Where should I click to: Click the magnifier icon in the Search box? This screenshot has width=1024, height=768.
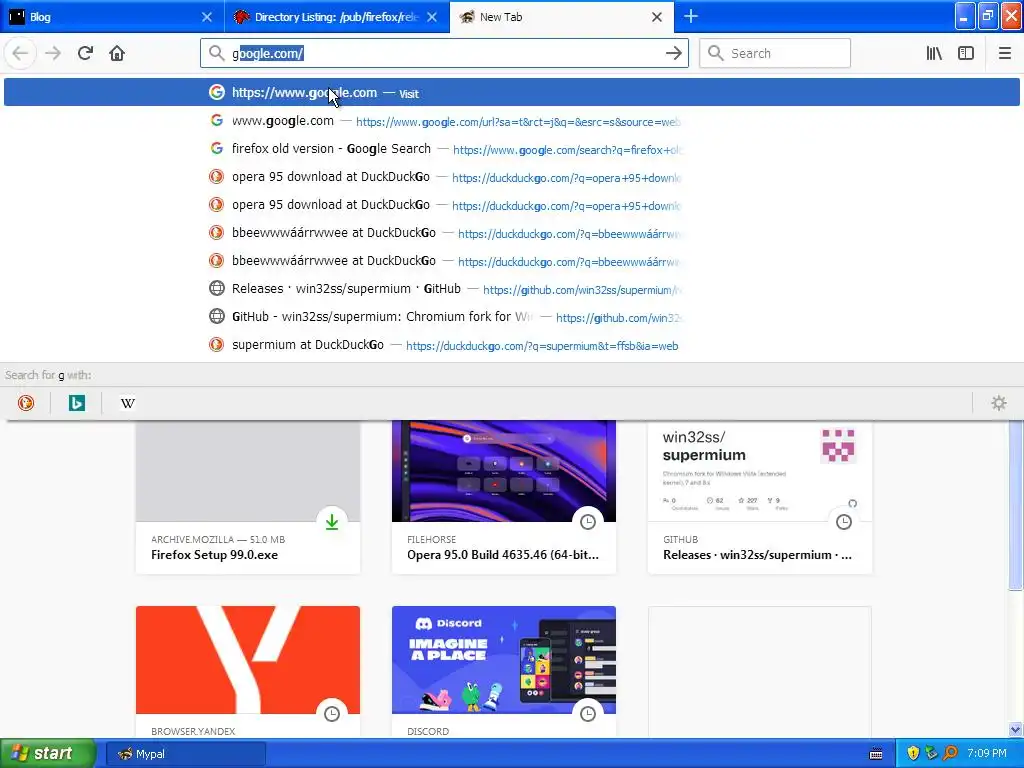click(716, 53)
